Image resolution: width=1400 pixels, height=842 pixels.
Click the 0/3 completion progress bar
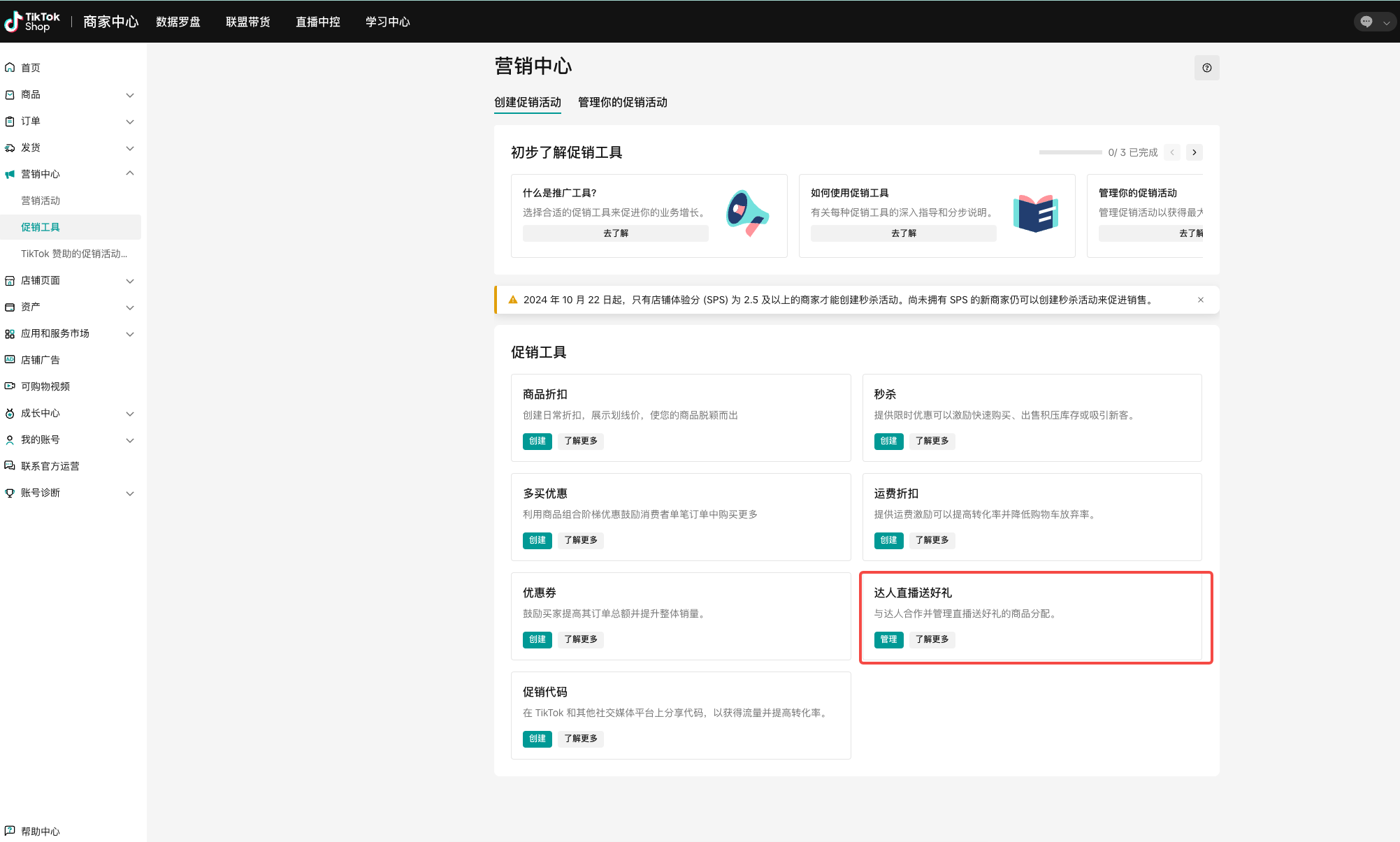tap(1070, 152)
